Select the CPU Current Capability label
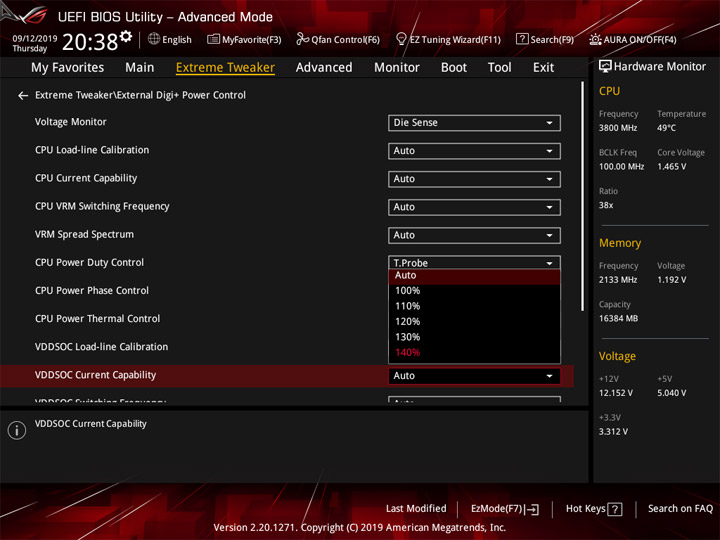This screenshot has height=540, width=720. coord(86,179)
